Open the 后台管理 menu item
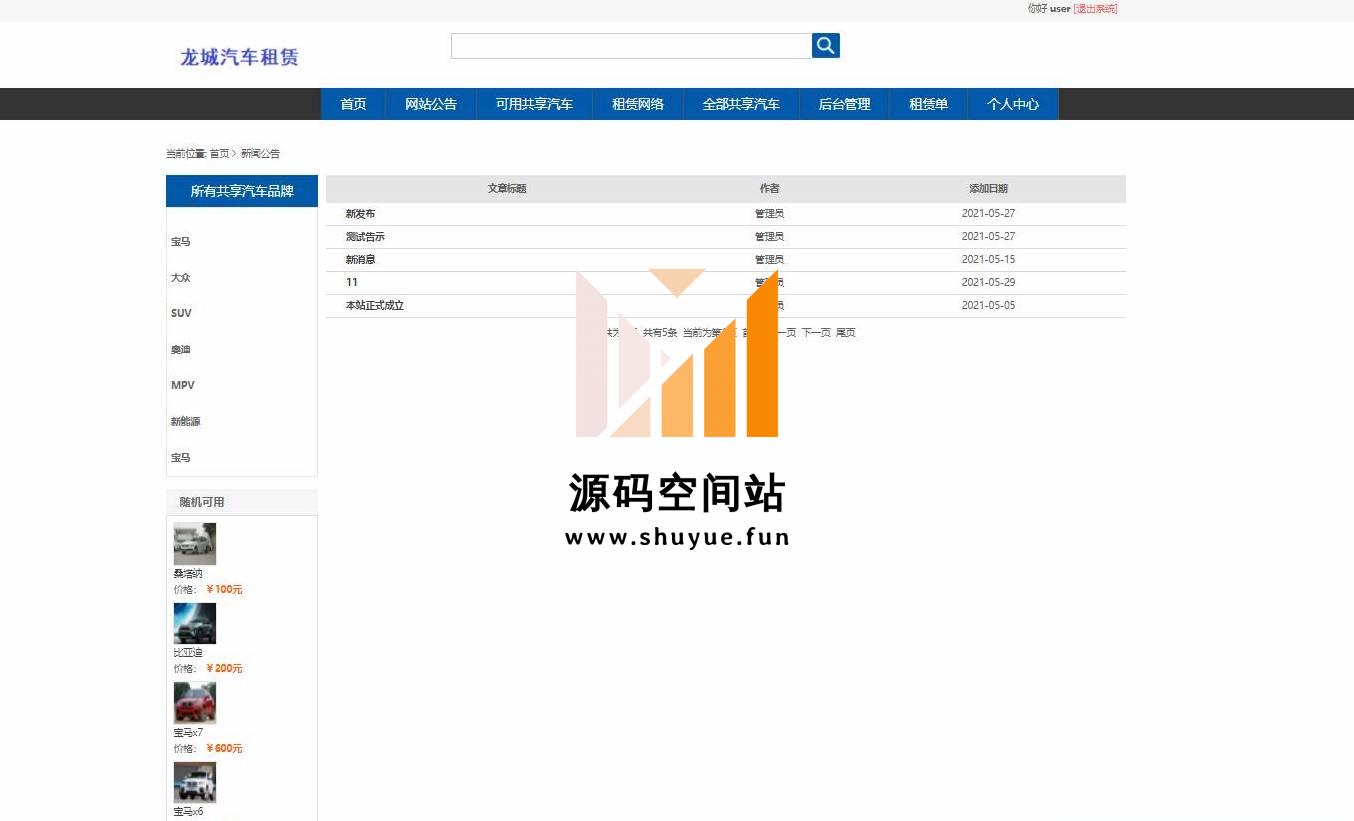Viewport: 1354px width, 821px height. [x=844, y=104]
